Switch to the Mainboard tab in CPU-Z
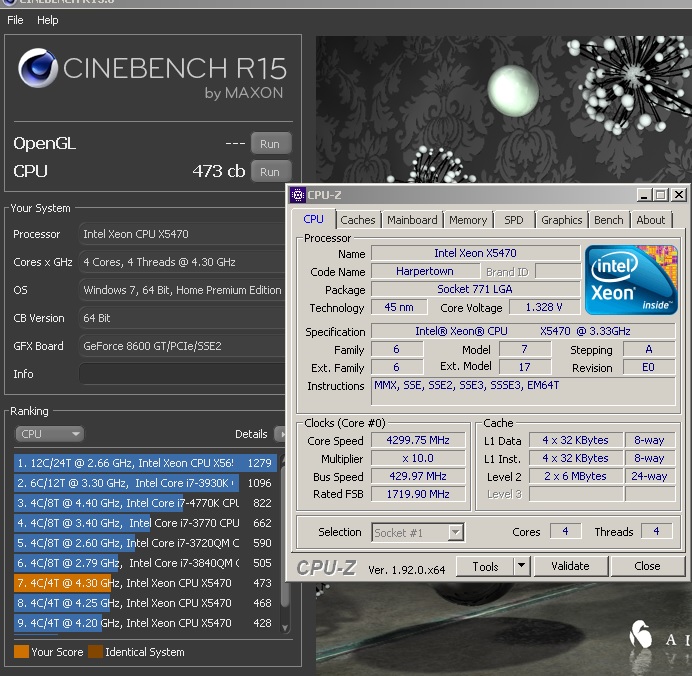Screen dimensions: 692x676 (412, 220)
